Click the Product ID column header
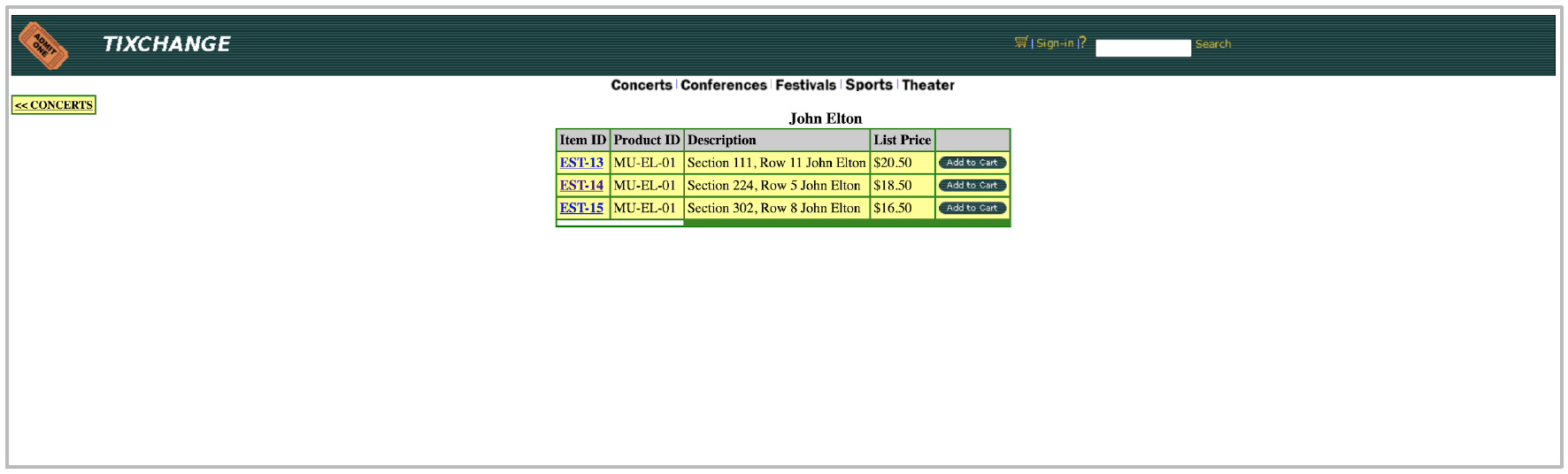This screenshot has height=474, width=1568. click(x=647, y=140)
